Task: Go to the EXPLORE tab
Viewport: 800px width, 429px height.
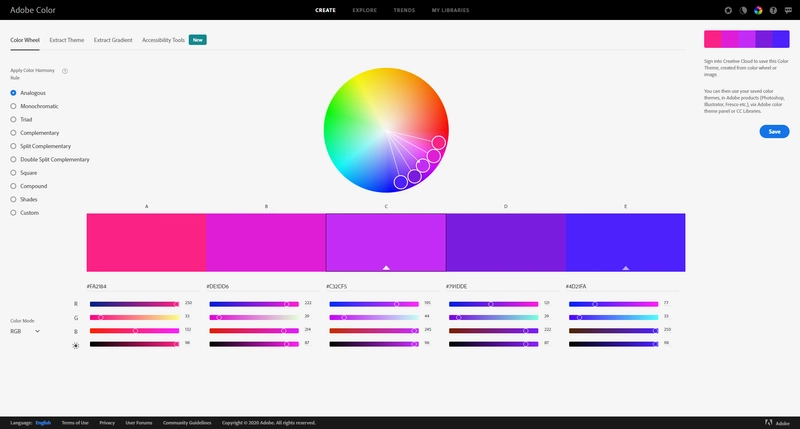Action: (364, 10)
